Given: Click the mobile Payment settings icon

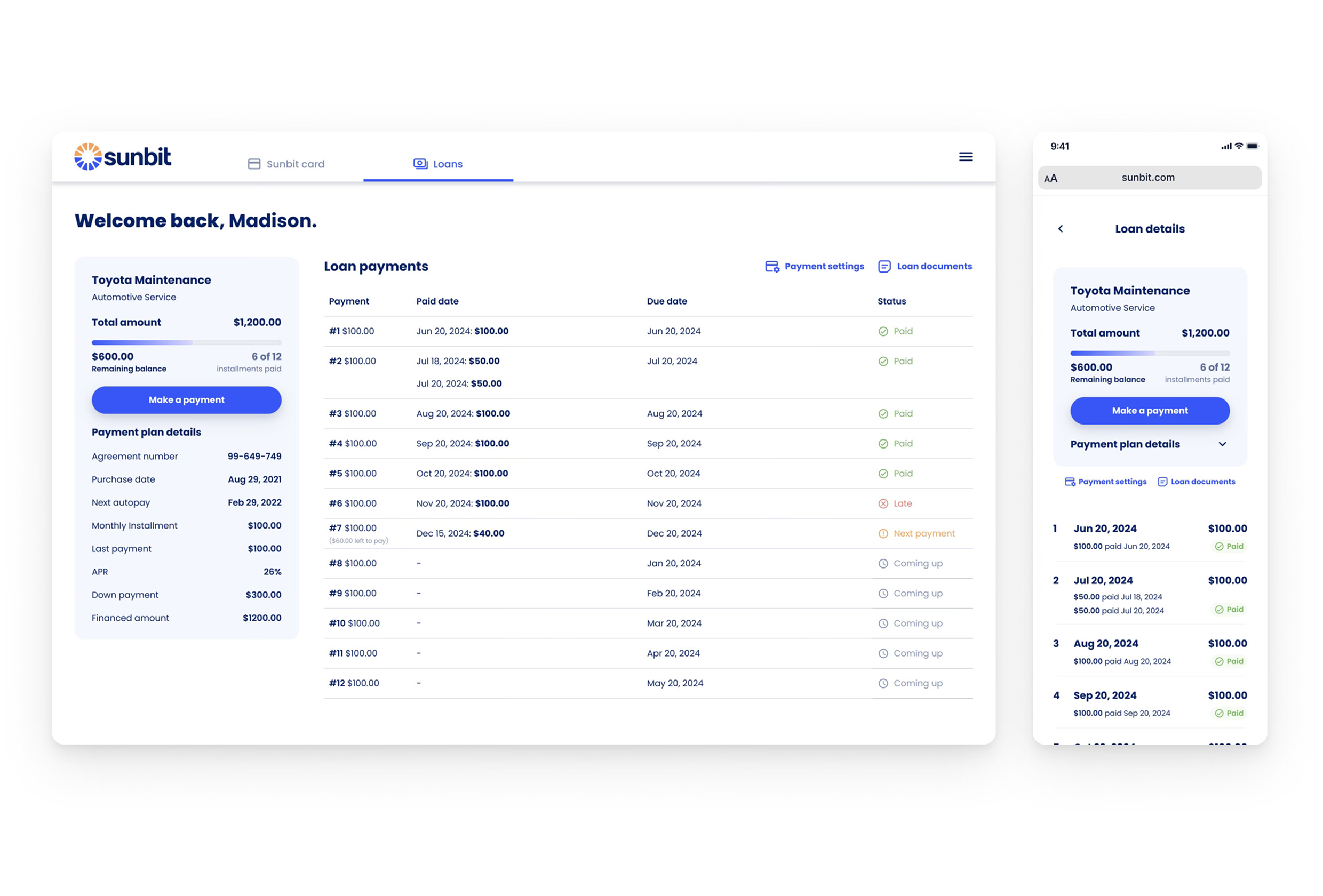Looking at the screenshot, I should 1070,482.
